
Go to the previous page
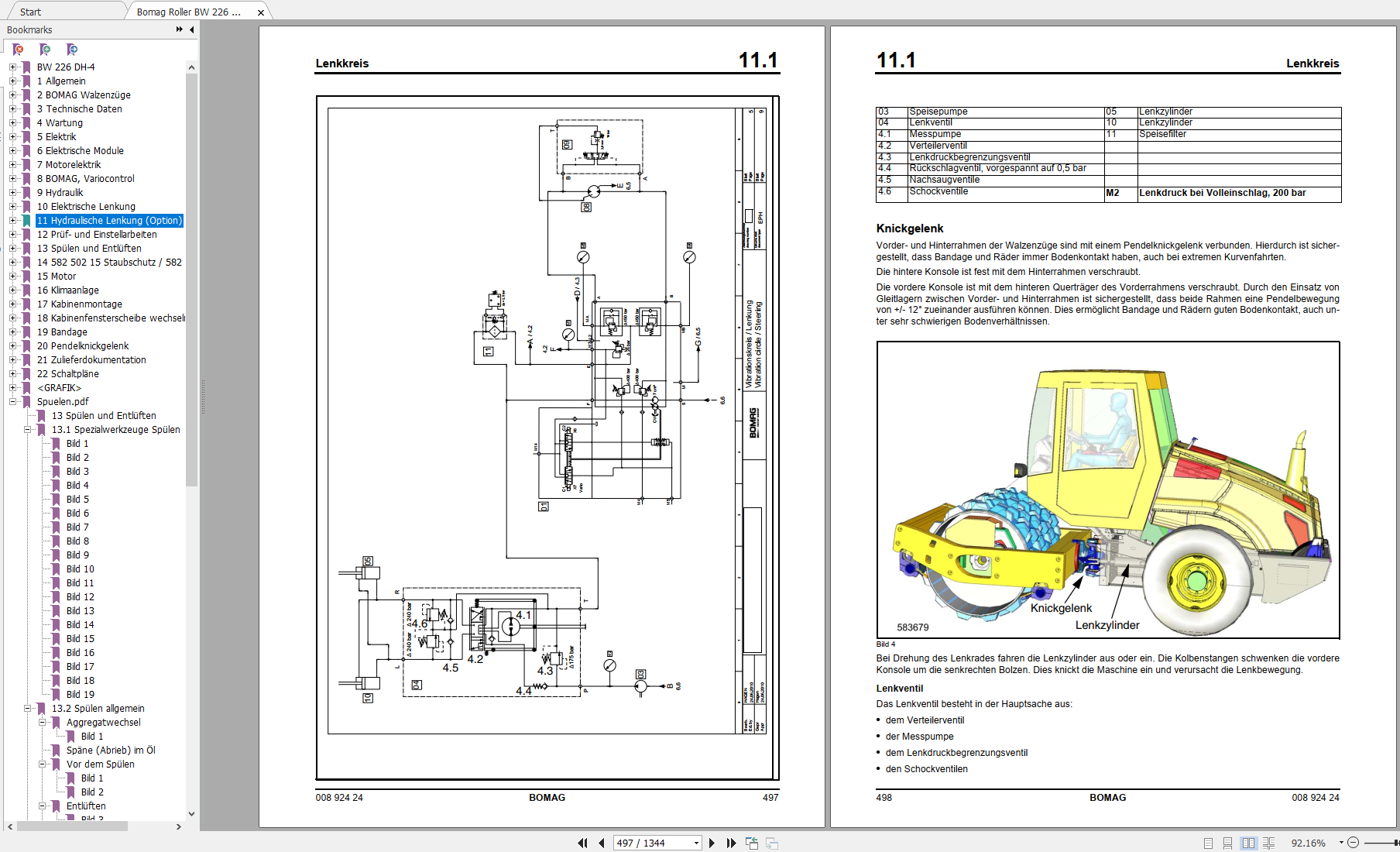click(602, 843)
